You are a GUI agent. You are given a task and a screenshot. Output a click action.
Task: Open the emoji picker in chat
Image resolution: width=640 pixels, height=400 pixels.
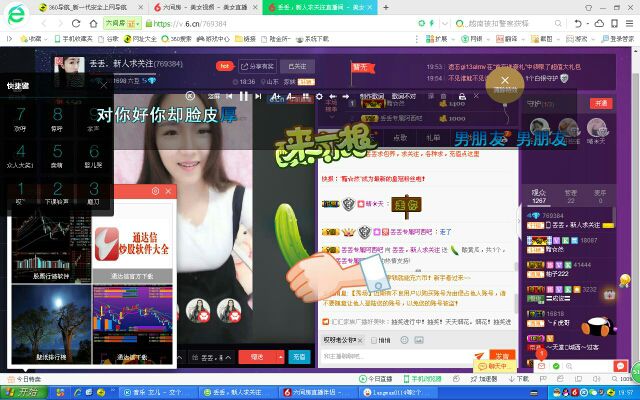[x=404, y=340]
